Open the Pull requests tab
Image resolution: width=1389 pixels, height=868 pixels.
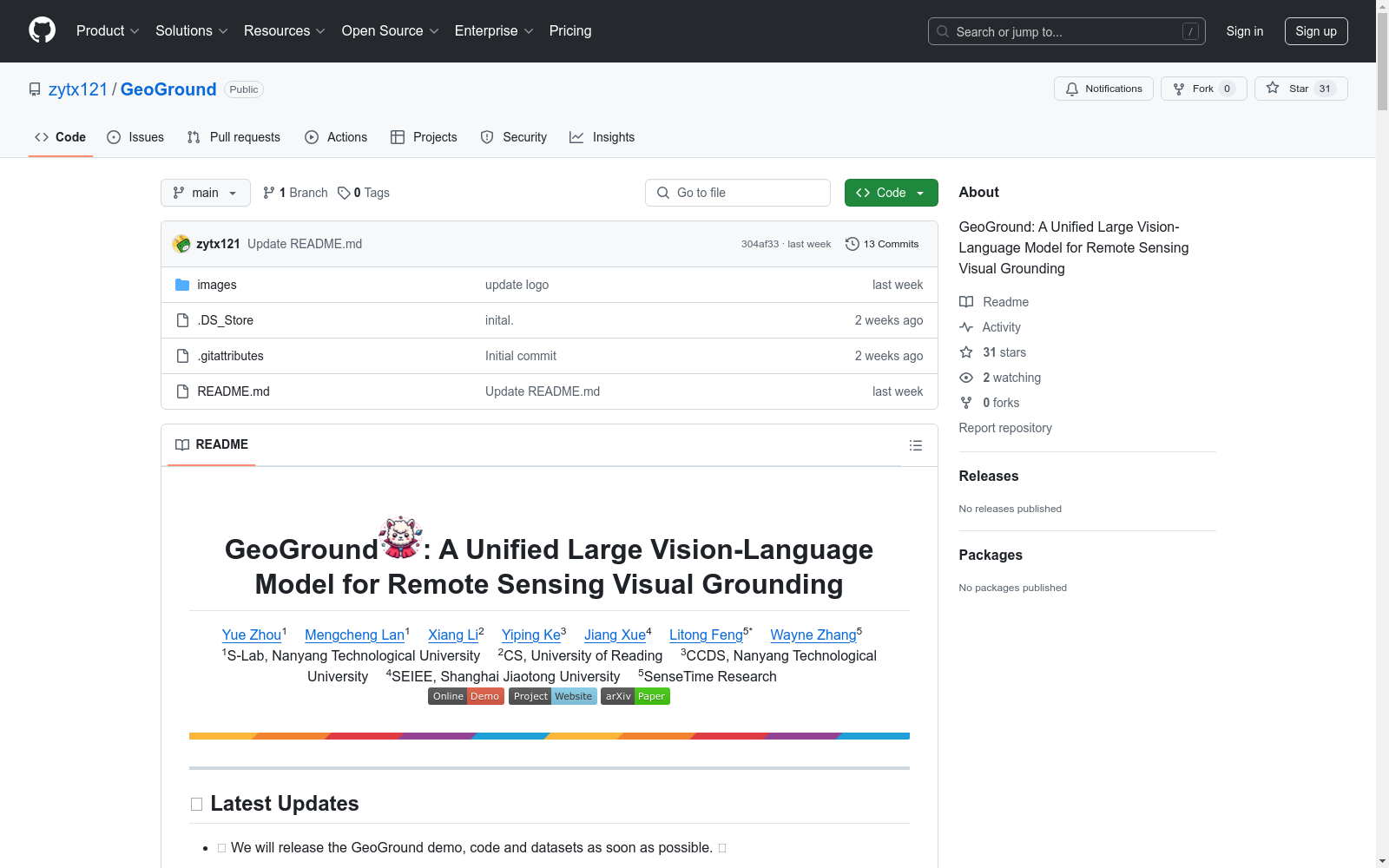coord(234,137)
